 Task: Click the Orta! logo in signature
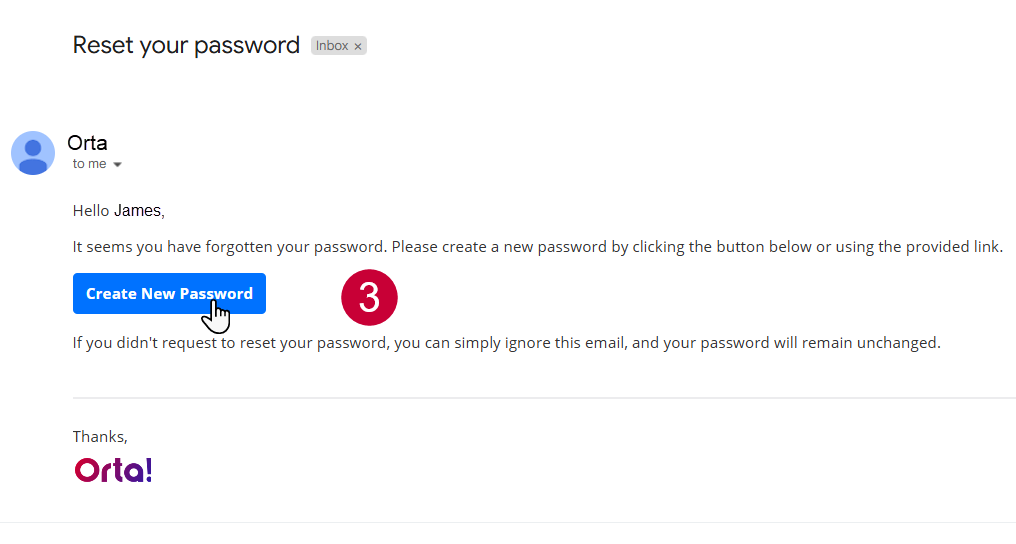coord(113,470)
